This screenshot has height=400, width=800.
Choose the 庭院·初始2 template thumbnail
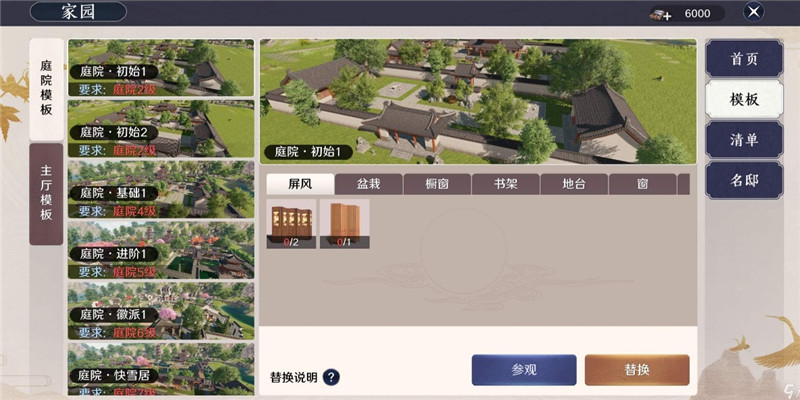[x=161, y=129]
